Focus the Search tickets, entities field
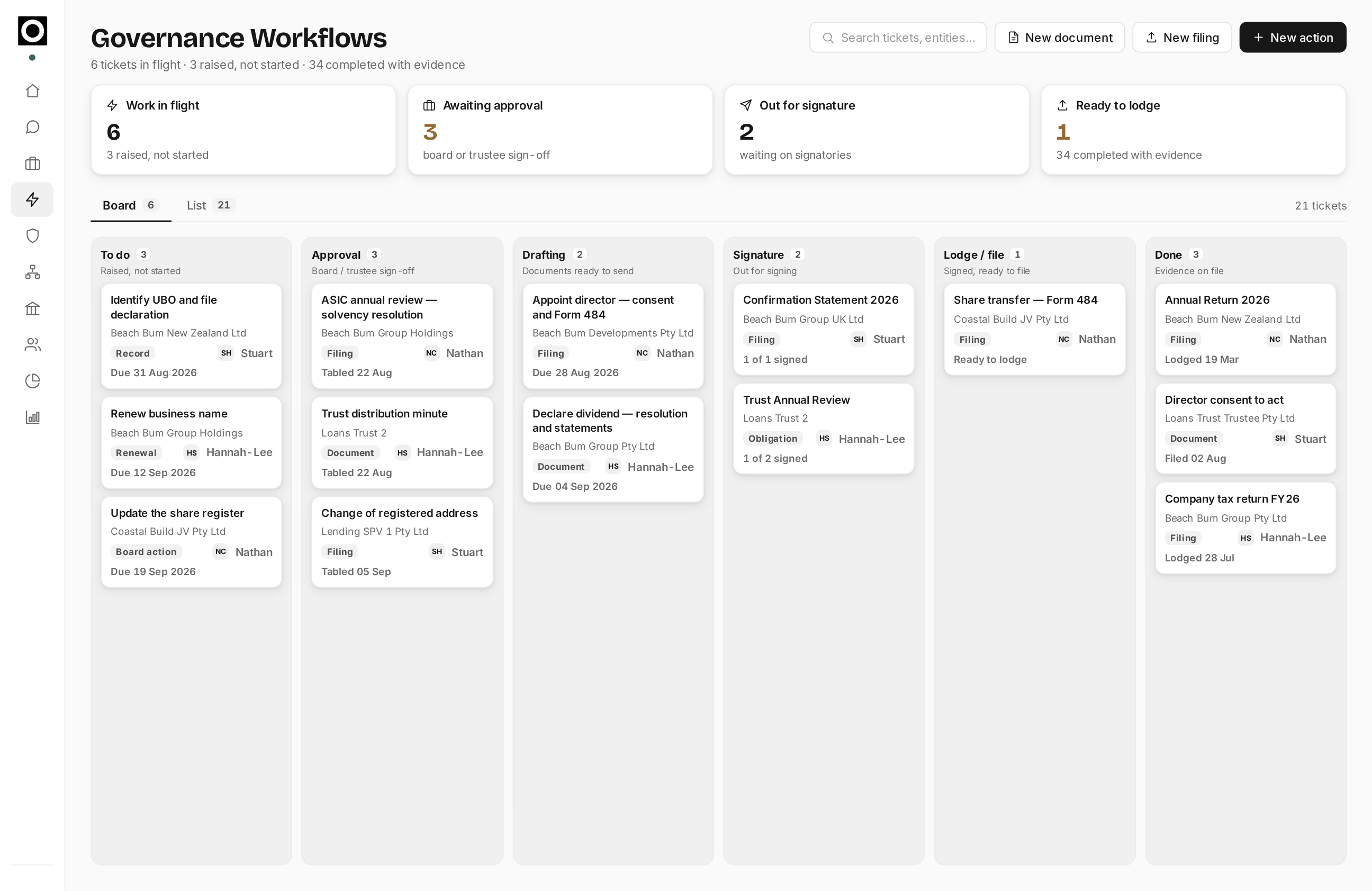 click(x=898, y=38)
